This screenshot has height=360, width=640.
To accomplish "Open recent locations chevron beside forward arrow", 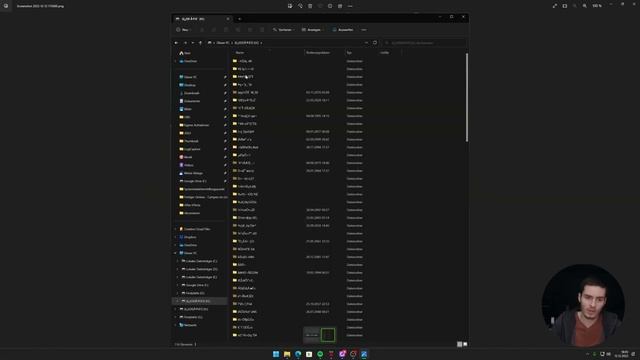I will point(193,43).
